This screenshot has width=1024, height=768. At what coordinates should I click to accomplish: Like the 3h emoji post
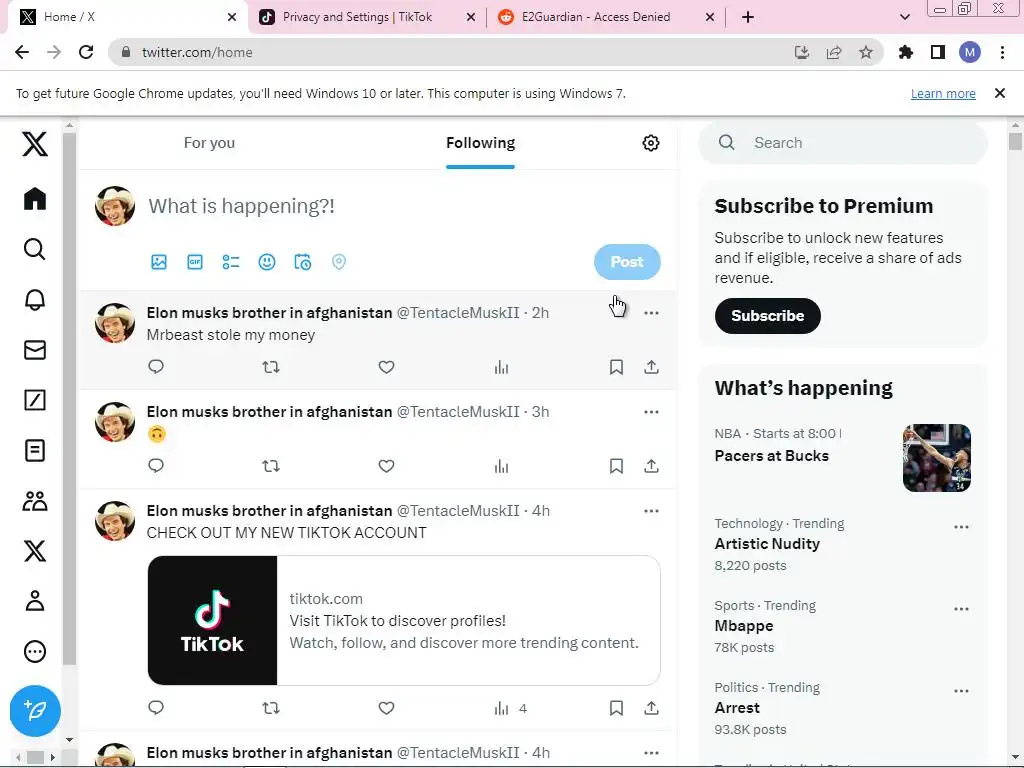pos(387,466)
